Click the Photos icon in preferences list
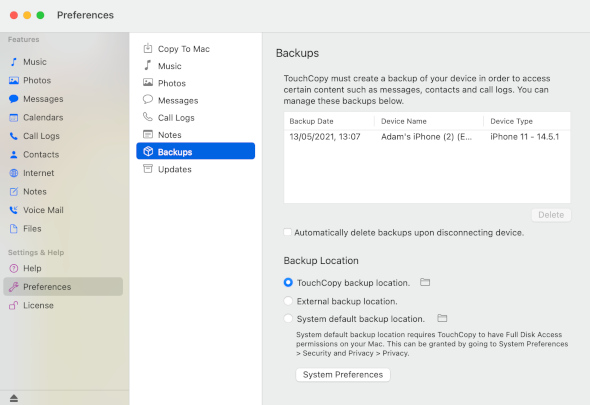The image size is (590, 405). 148,82
